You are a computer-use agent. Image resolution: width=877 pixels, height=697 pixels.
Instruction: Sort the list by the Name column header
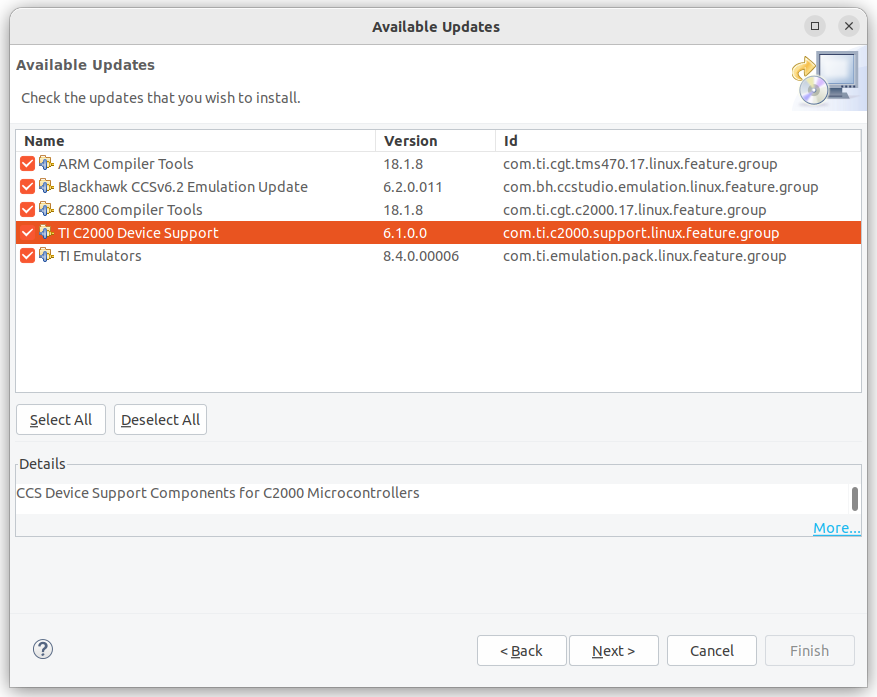[x=196, y=140]
